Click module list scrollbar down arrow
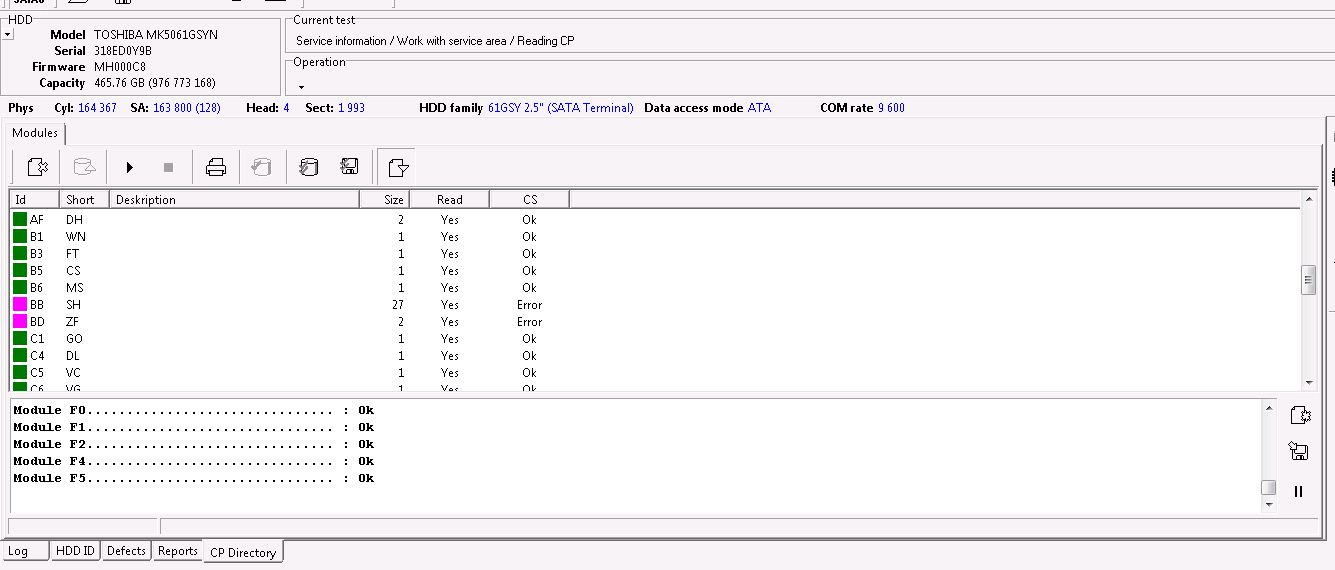The image size is (1335, 570). click(1309, 382)
